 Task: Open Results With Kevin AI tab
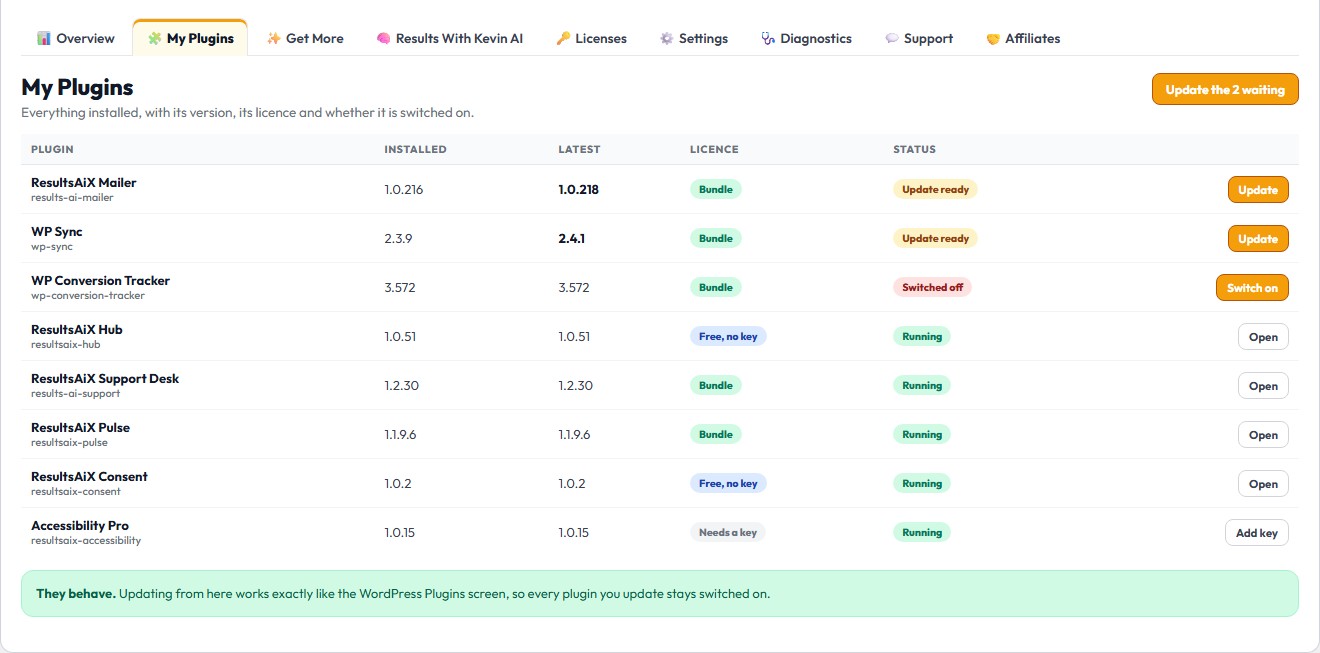450,38
